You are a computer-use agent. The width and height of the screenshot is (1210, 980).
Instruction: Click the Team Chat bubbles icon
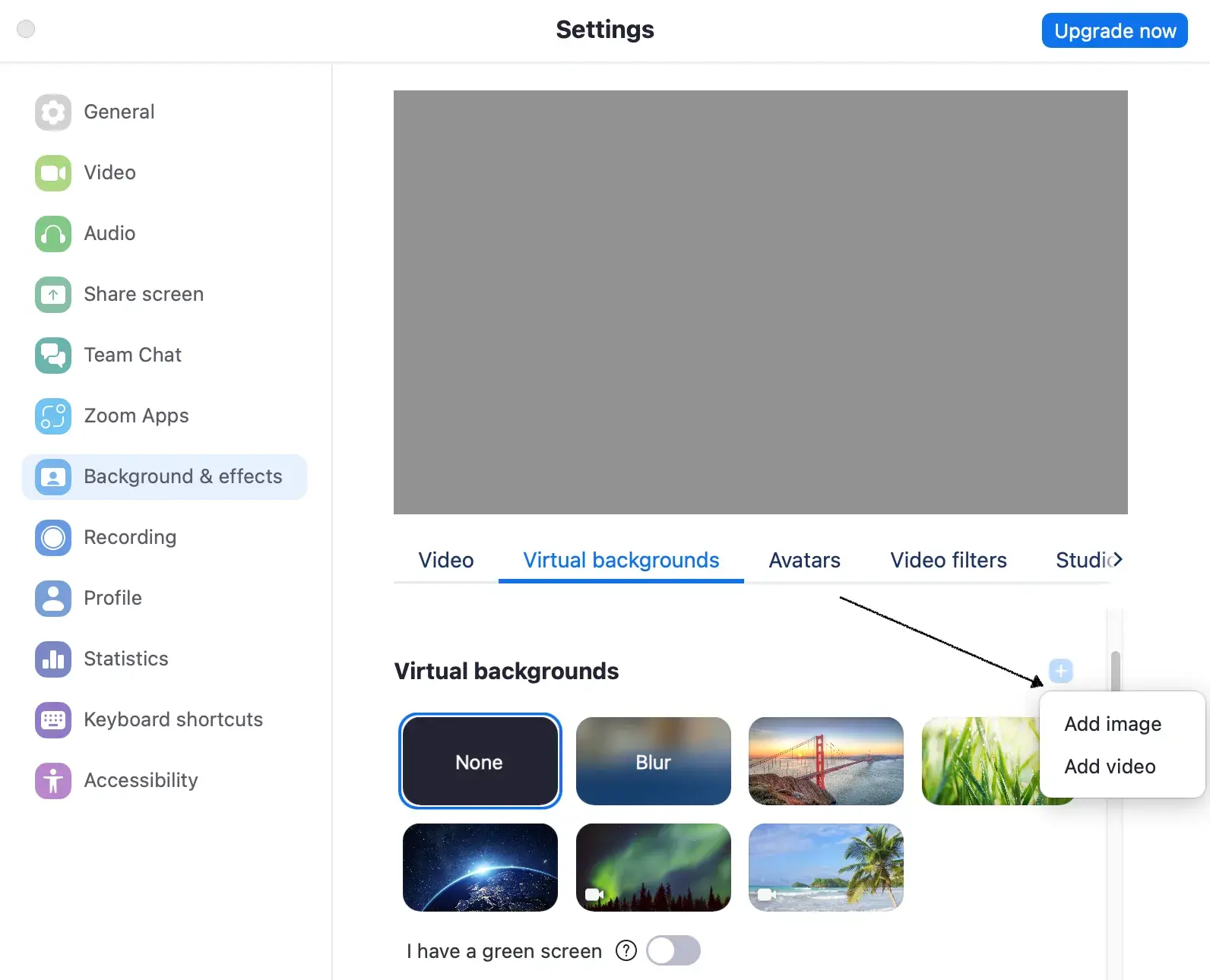click(x=53, y=356)
